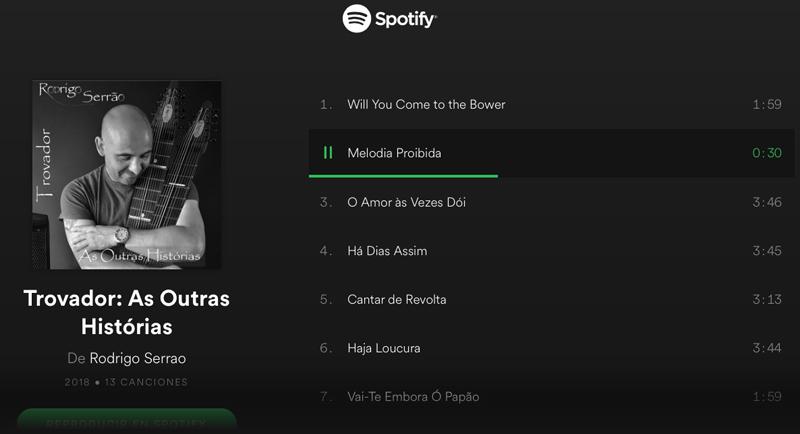Click track number 4 beside Há Dias Assim

(x=326, y=251)
